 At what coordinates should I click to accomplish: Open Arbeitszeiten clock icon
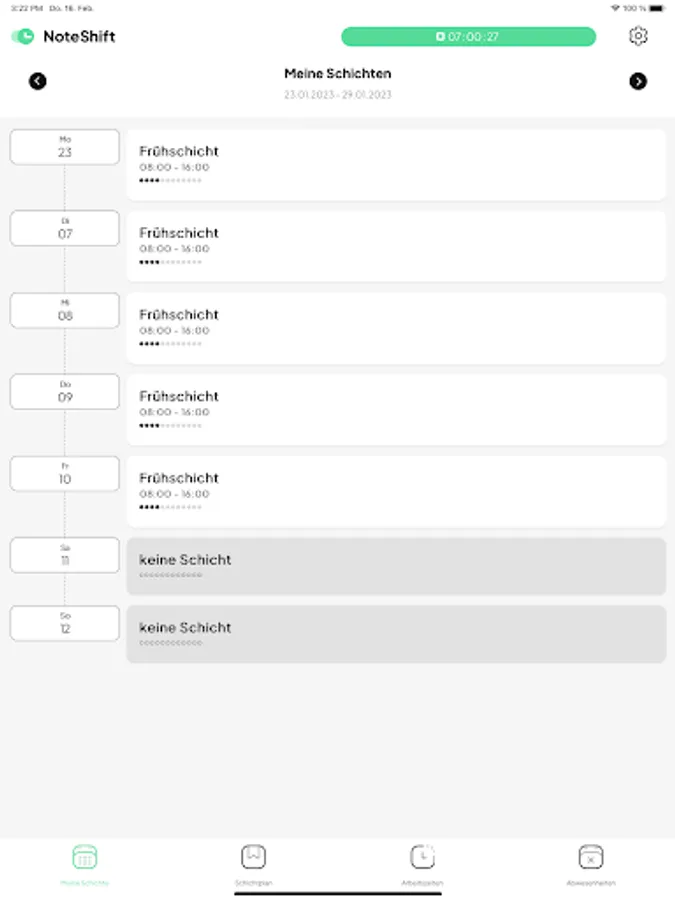(422, 857)
